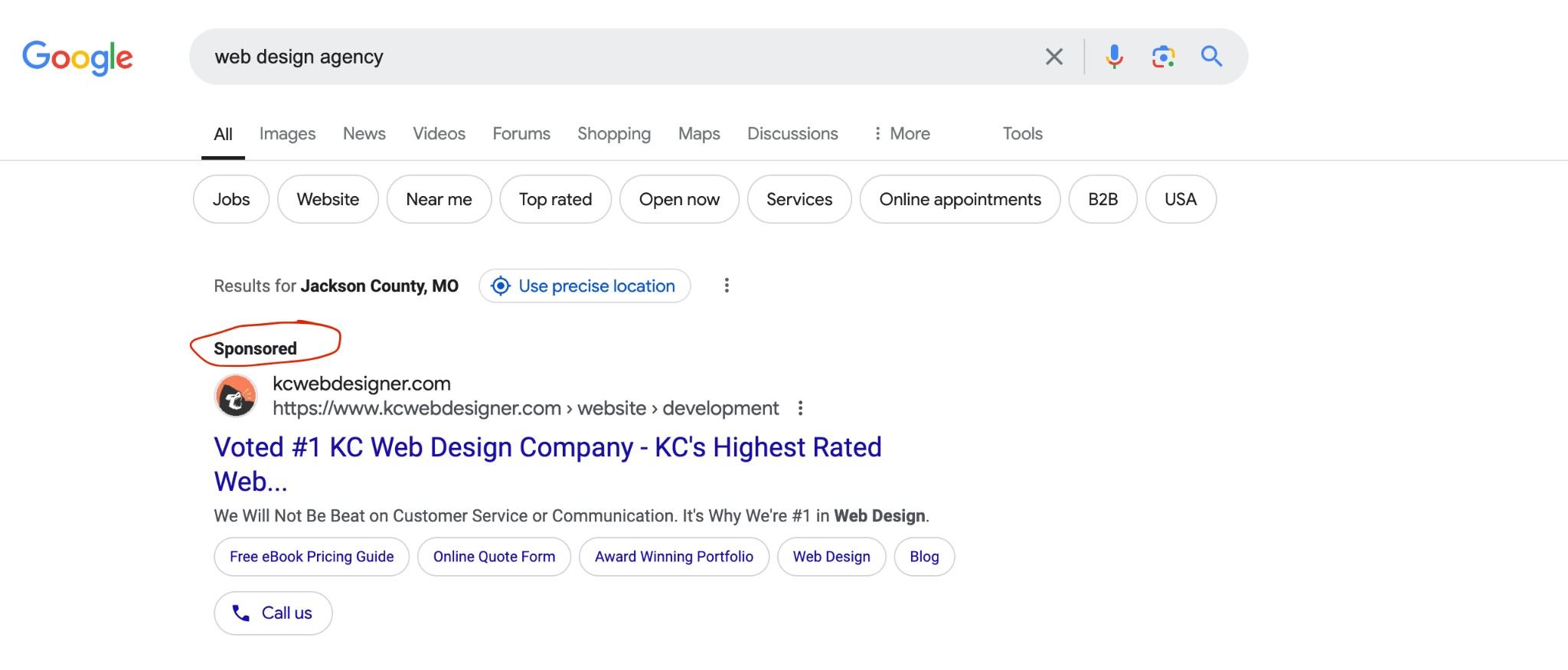Apply the Website filter chip
Viewport: 1568px width, 670px height.
click(x=328, y=199)
